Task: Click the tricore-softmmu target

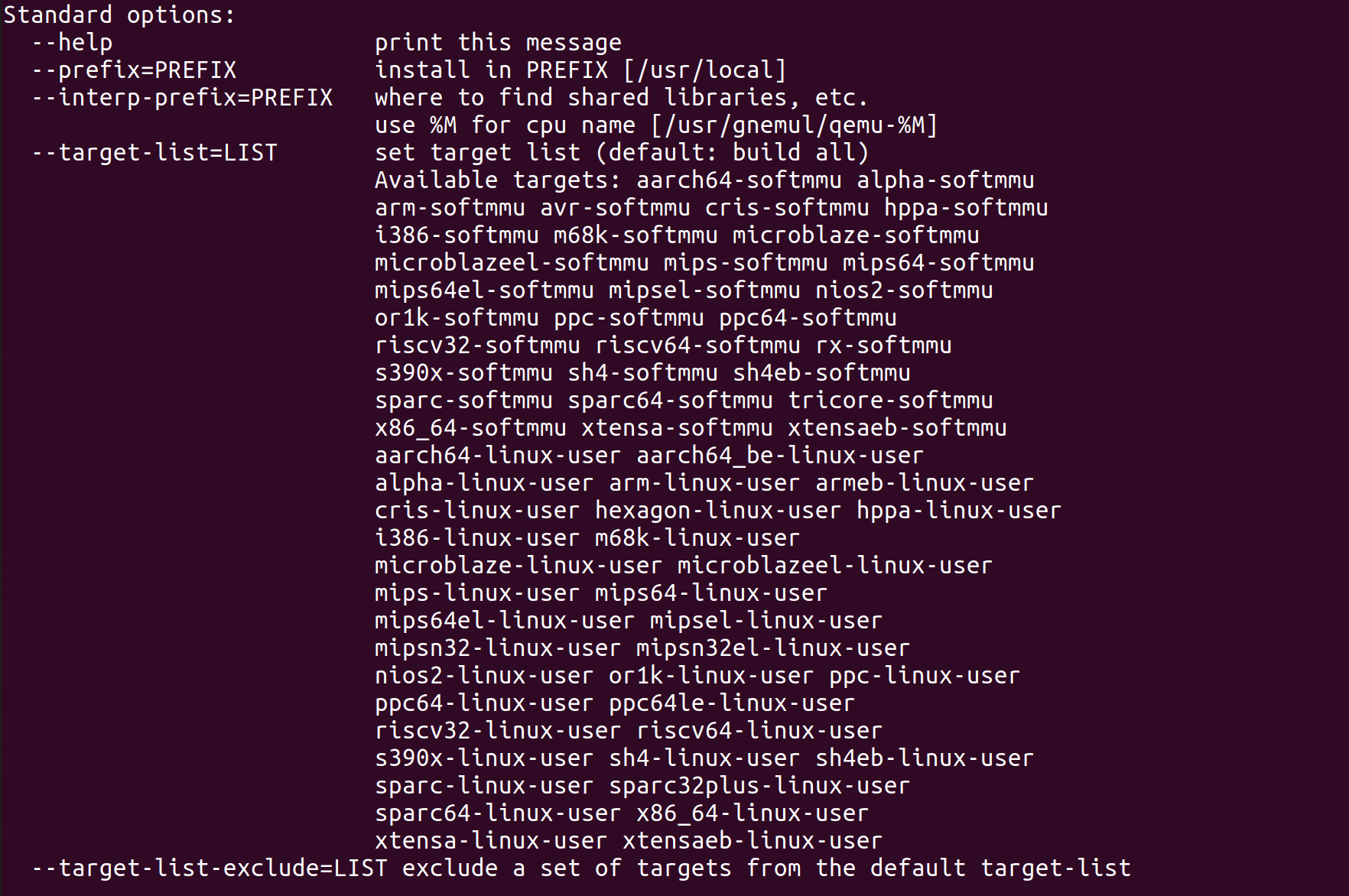Action: tap(890, 401)
